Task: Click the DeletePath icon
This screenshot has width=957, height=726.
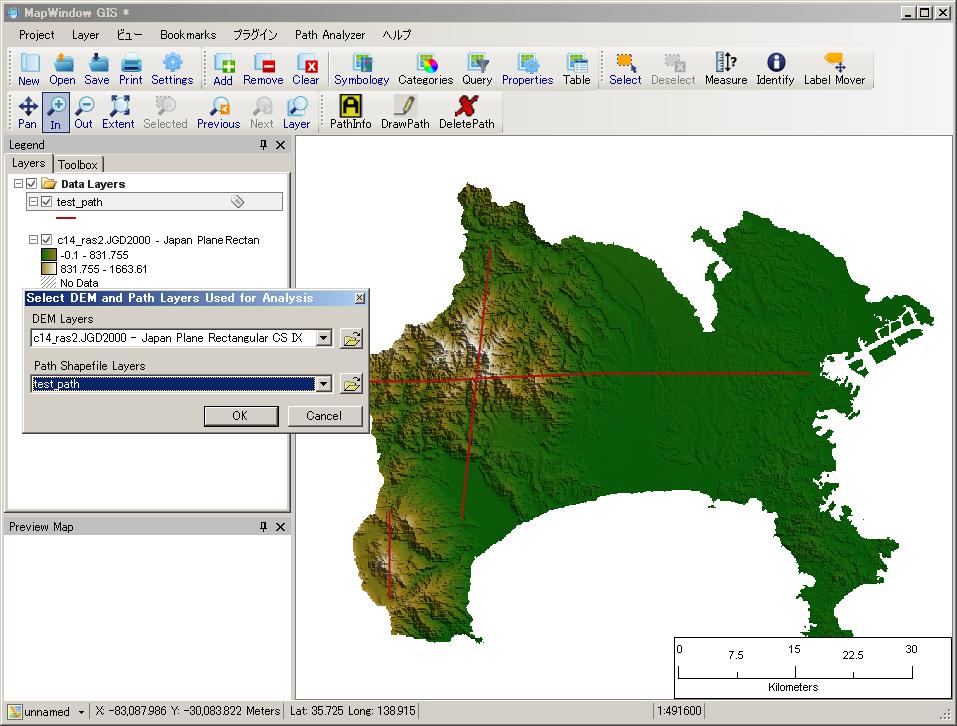Action: pos(466,113)
